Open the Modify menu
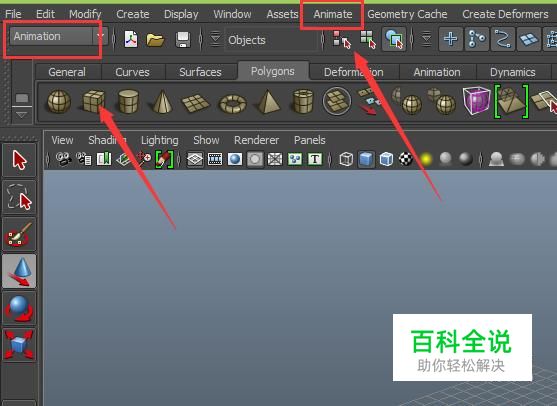Viewport: 557px width, 406px height. click(x=85, y=14)
